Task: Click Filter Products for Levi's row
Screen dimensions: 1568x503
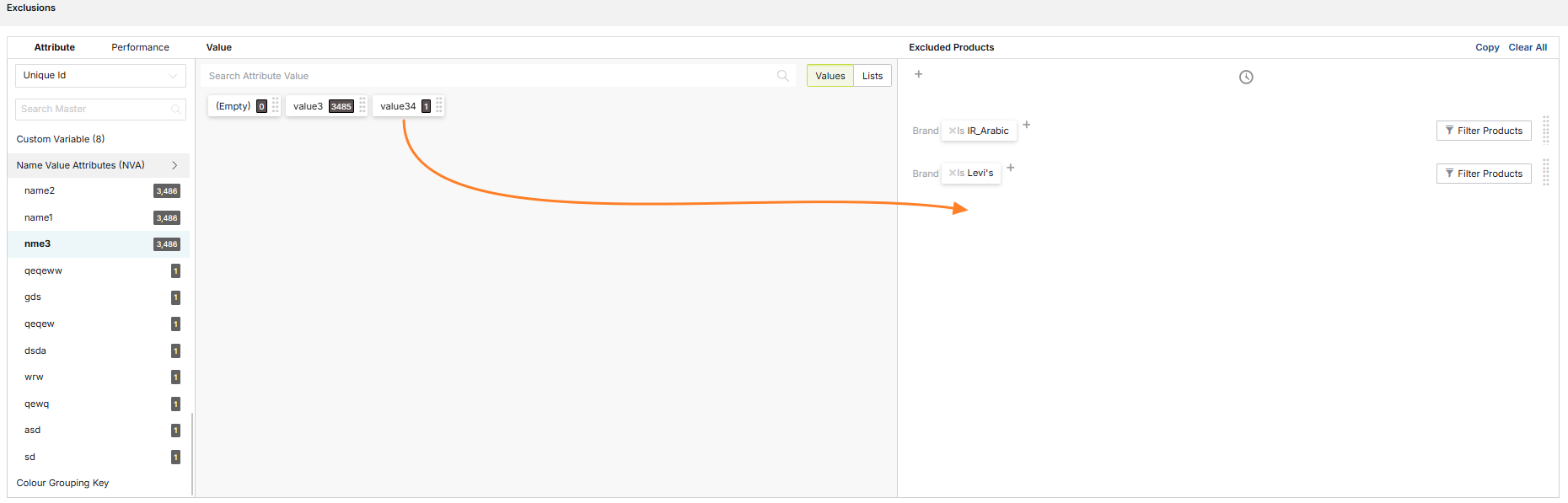Action: point(1483,174)
